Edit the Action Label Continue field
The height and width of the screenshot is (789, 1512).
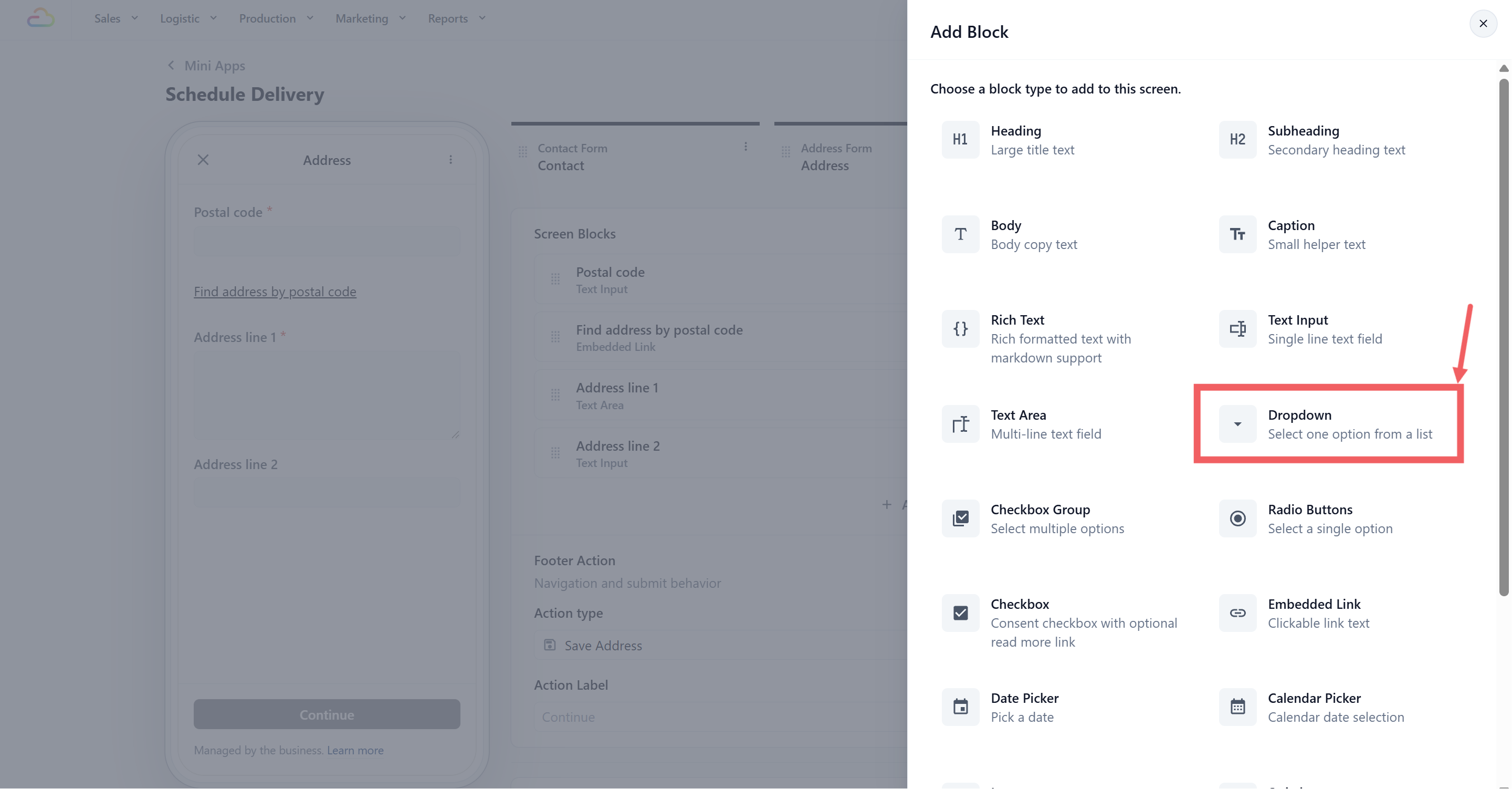click(720, 717)
